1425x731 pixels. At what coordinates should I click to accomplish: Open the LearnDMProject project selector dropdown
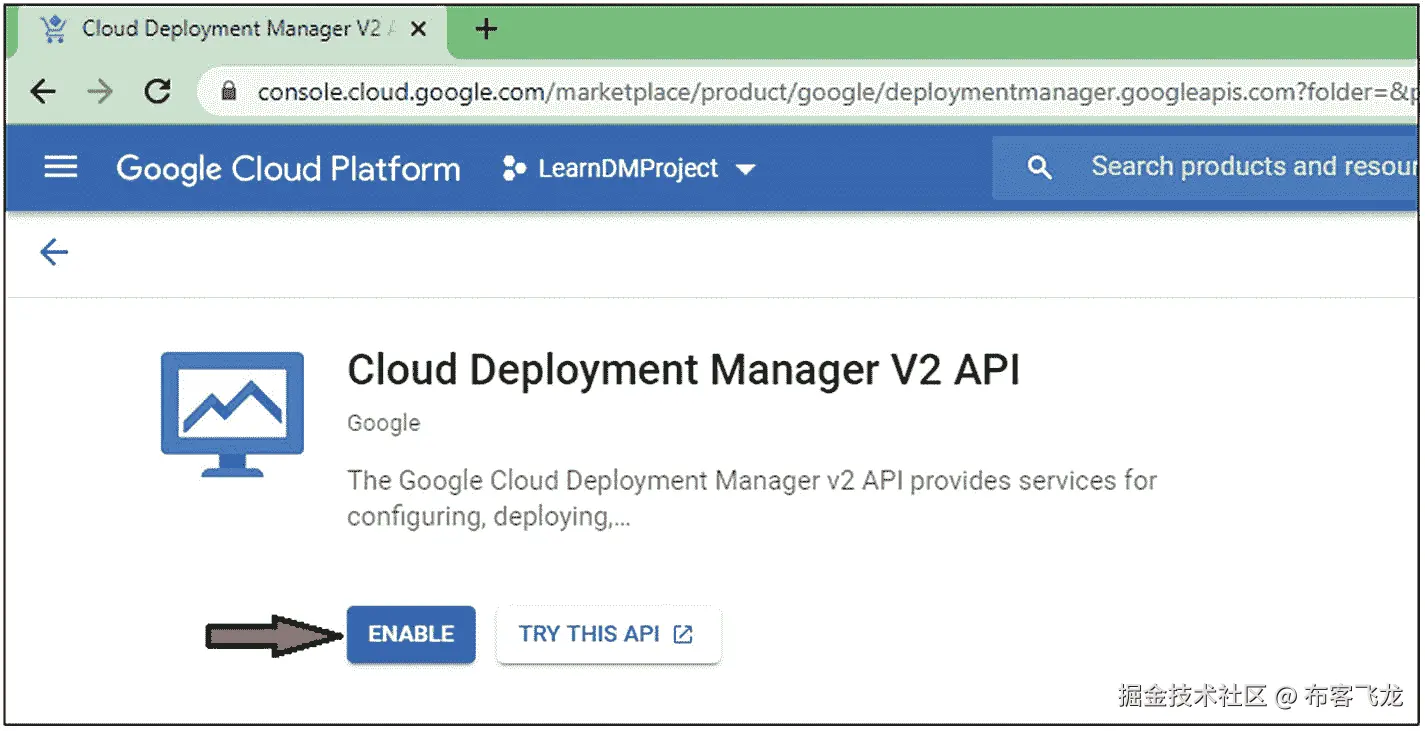pyautogui.click(x=629, y=168)
